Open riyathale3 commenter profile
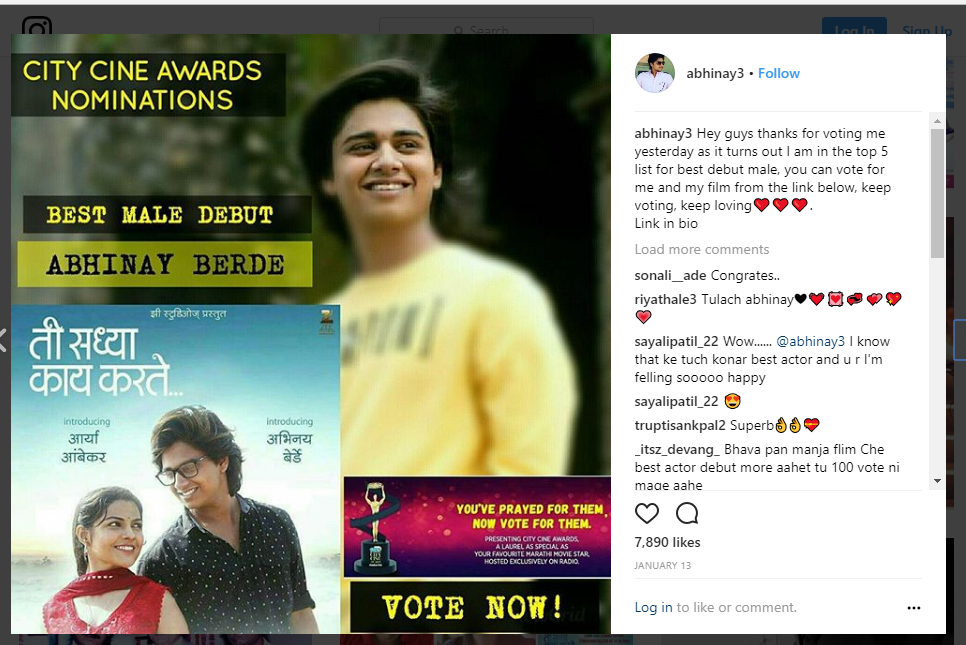Screen dimensions: 966x645 click(x=665, y=299)
